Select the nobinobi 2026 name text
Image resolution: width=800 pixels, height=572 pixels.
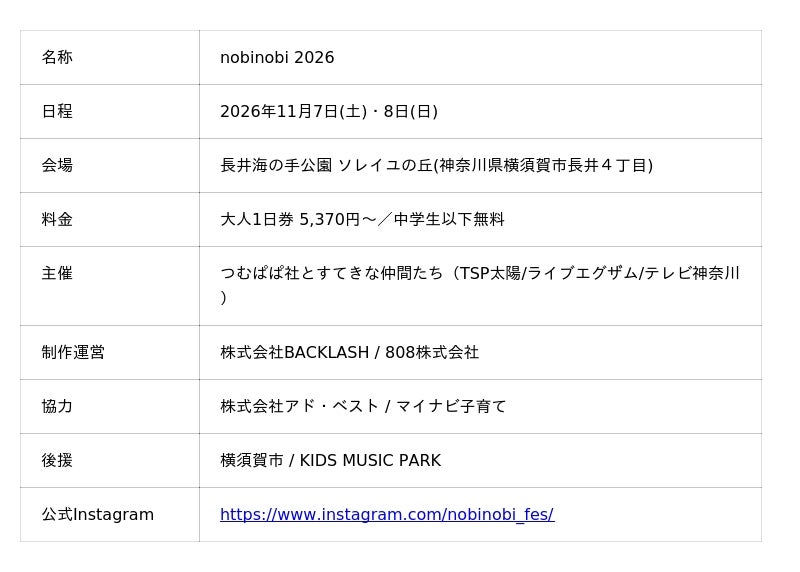pos(277,57)
